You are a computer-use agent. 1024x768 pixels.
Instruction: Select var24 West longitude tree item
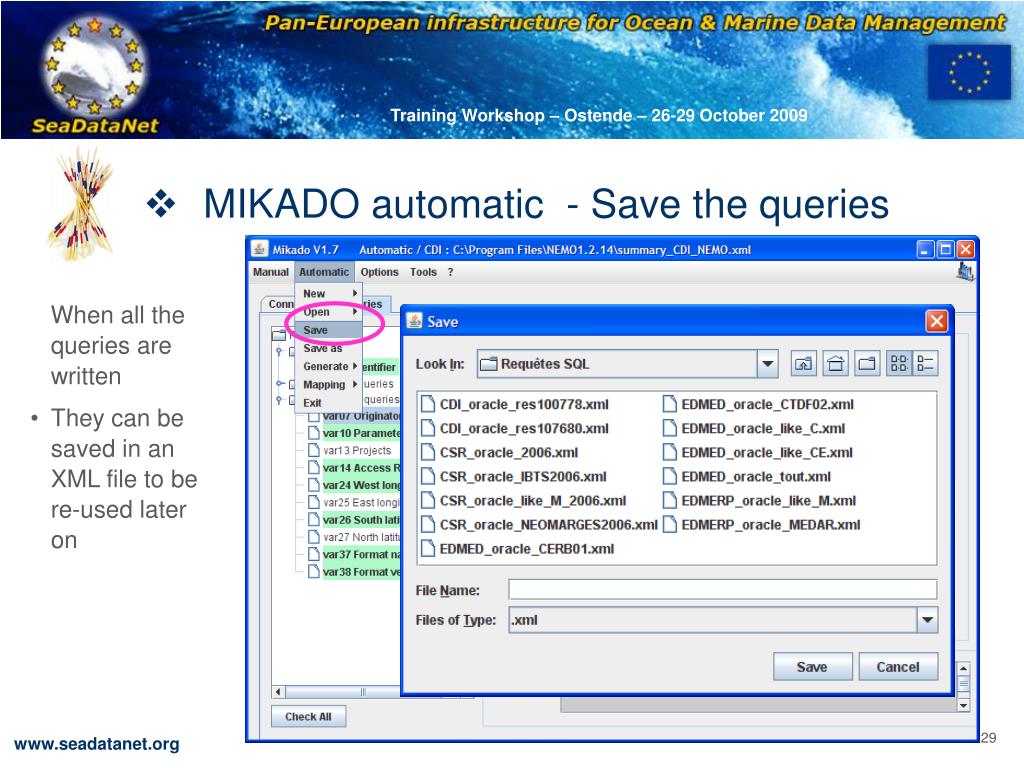click(355, 485)
